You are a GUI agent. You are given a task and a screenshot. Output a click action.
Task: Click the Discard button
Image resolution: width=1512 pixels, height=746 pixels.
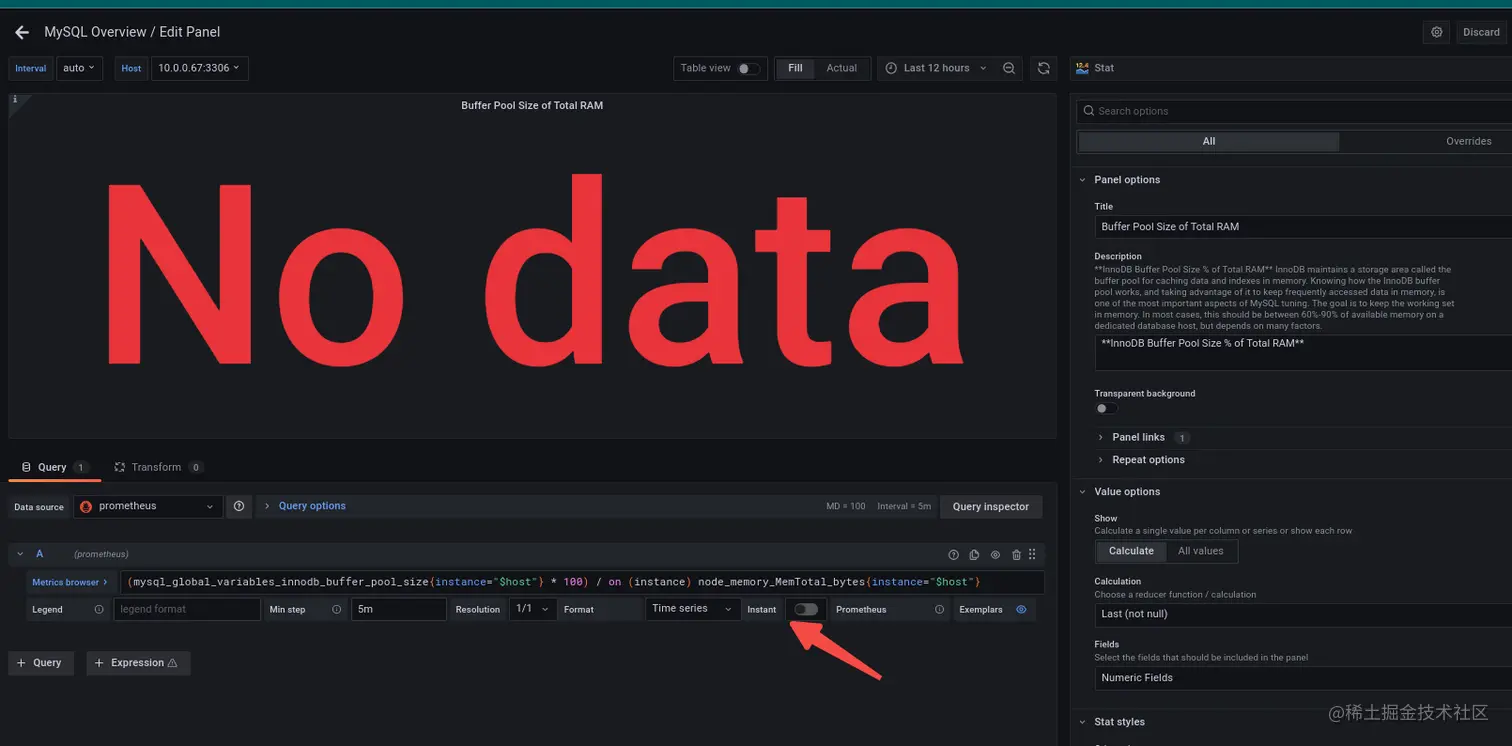point(1481,32)
